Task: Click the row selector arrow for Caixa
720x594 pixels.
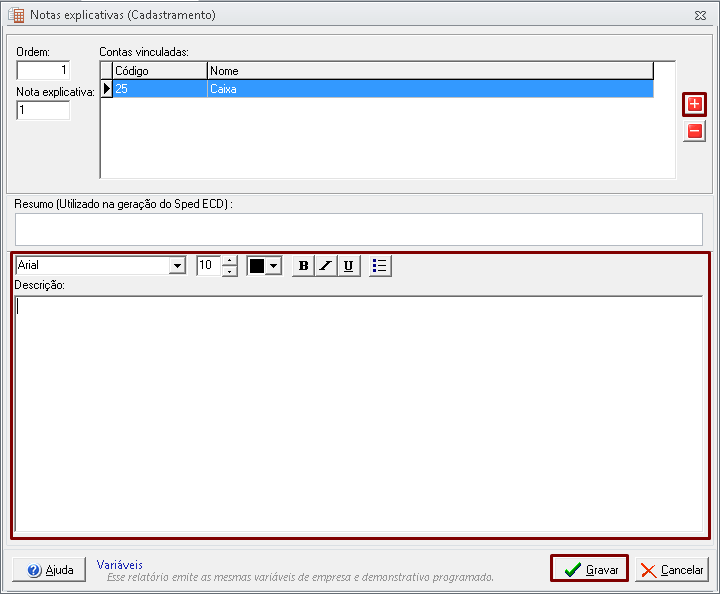Action: point(107,89)
